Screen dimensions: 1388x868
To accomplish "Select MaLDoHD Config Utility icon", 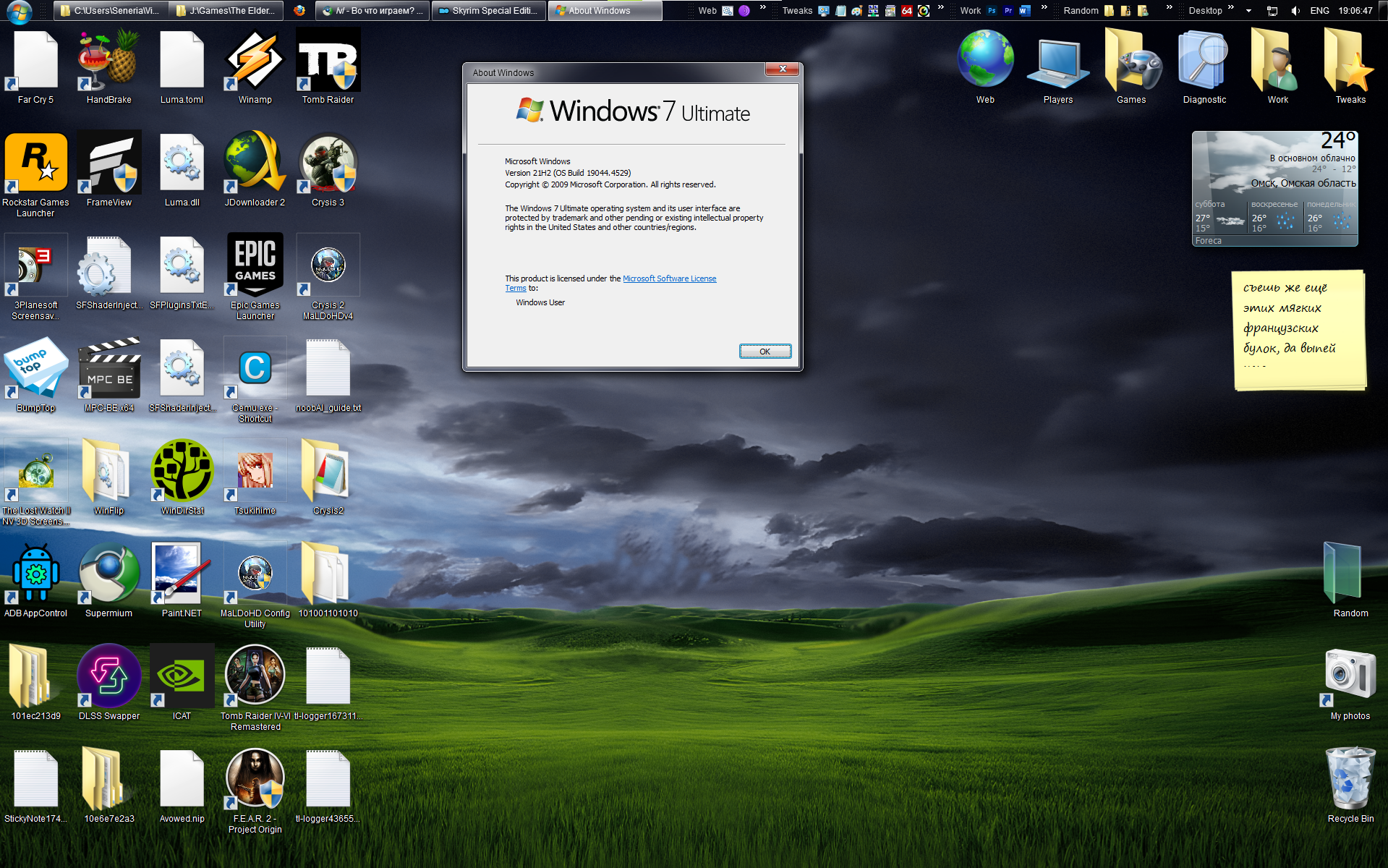I will [x=255, y=584].
